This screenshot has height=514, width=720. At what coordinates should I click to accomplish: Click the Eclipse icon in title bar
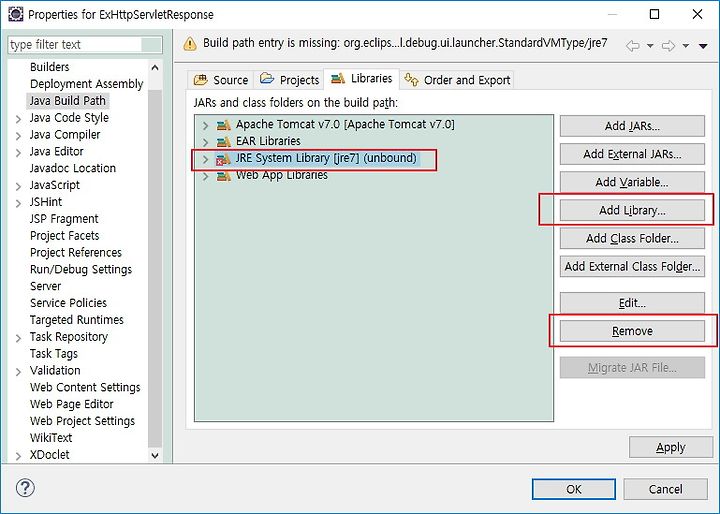tap(16, 14)
